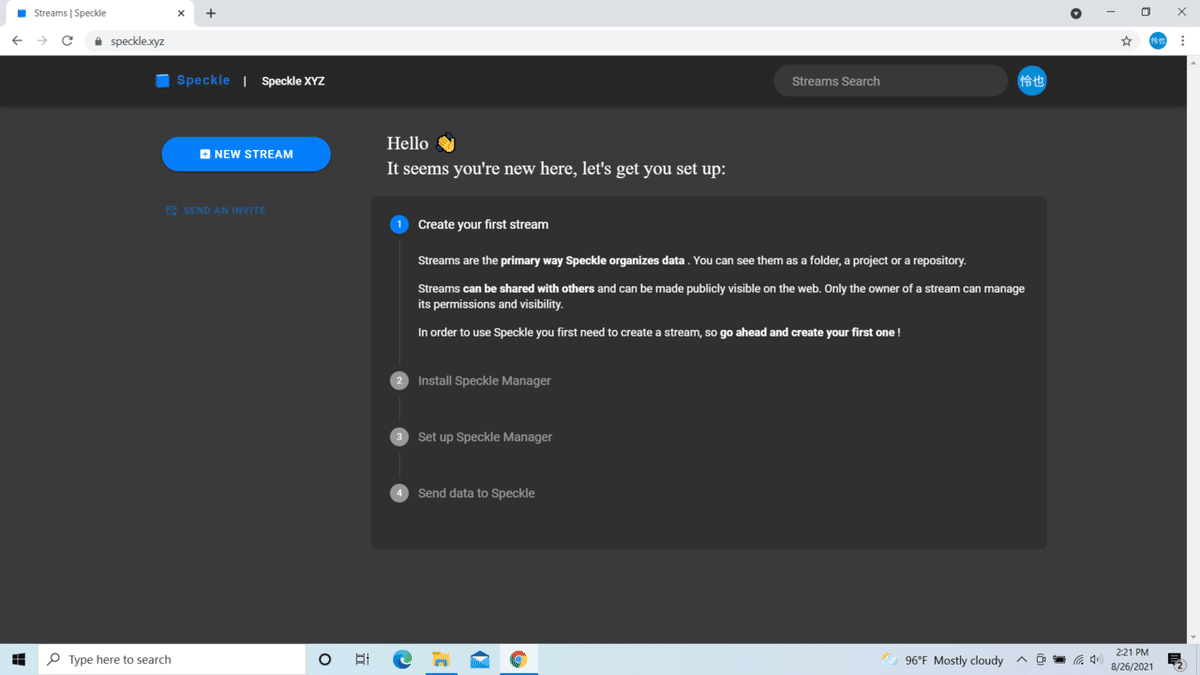Click the step 1 number badge
1200x675 pixels.
[x=399, y=224]
